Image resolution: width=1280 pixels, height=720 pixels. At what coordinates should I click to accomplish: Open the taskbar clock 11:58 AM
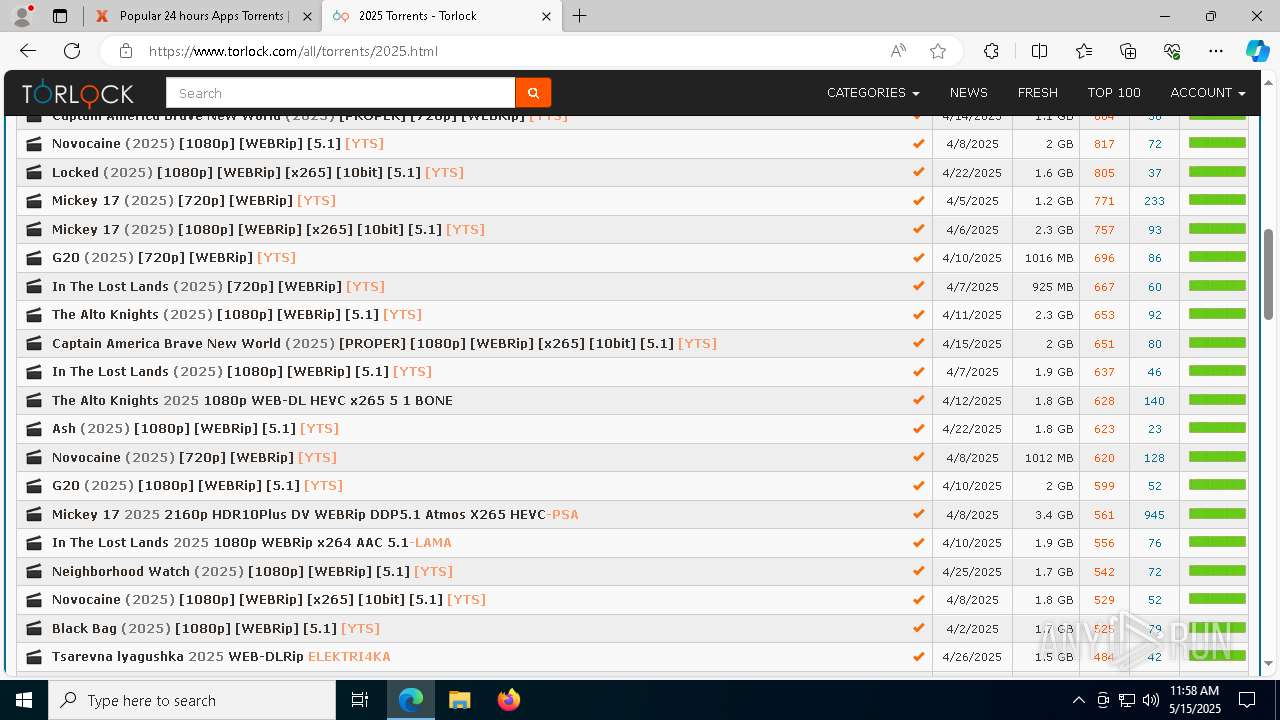pyautogui.click(x=1194, y=700)
